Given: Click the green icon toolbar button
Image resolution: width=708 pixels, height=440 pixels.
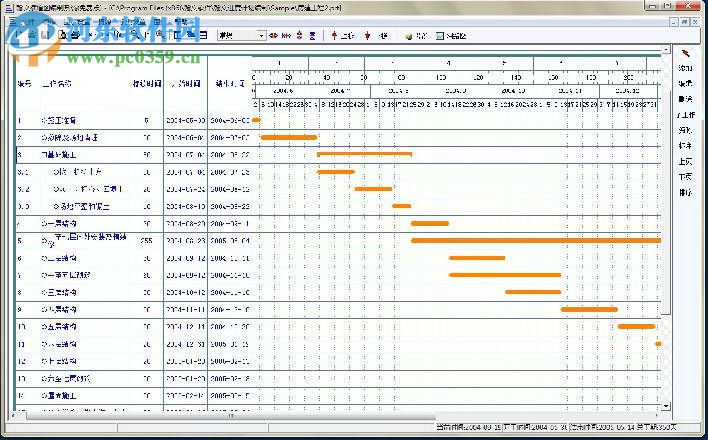Looking at the screenshot, I should pyautogui.click(x=416, y=36).
